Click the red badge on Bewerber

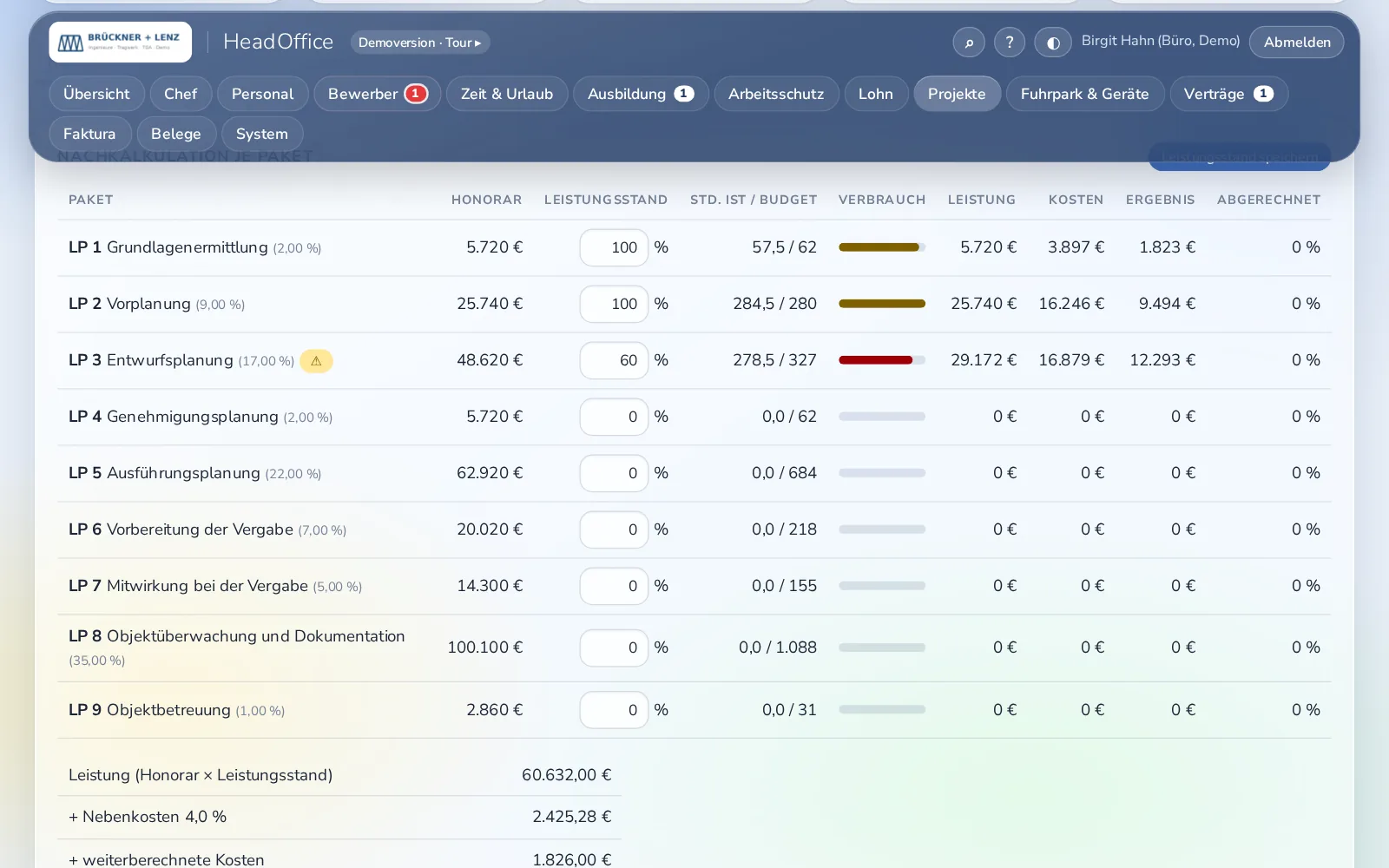pyautogui.click(x=416, y=94)
